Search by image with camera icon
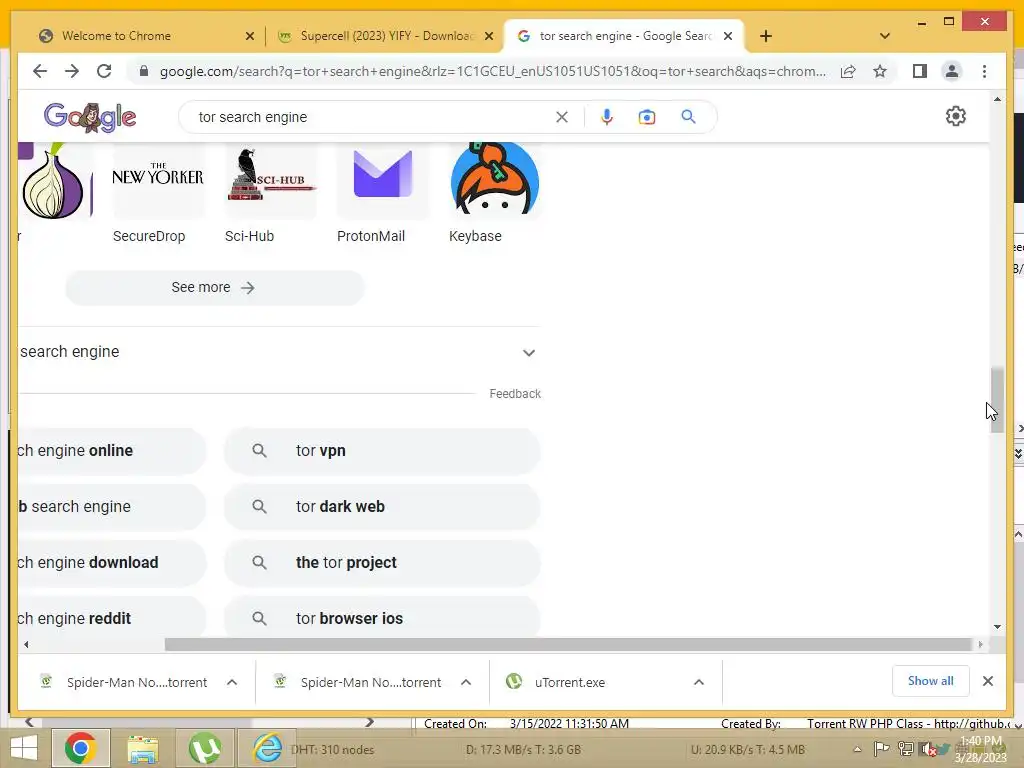1024x768 pixels. point(647,117)
